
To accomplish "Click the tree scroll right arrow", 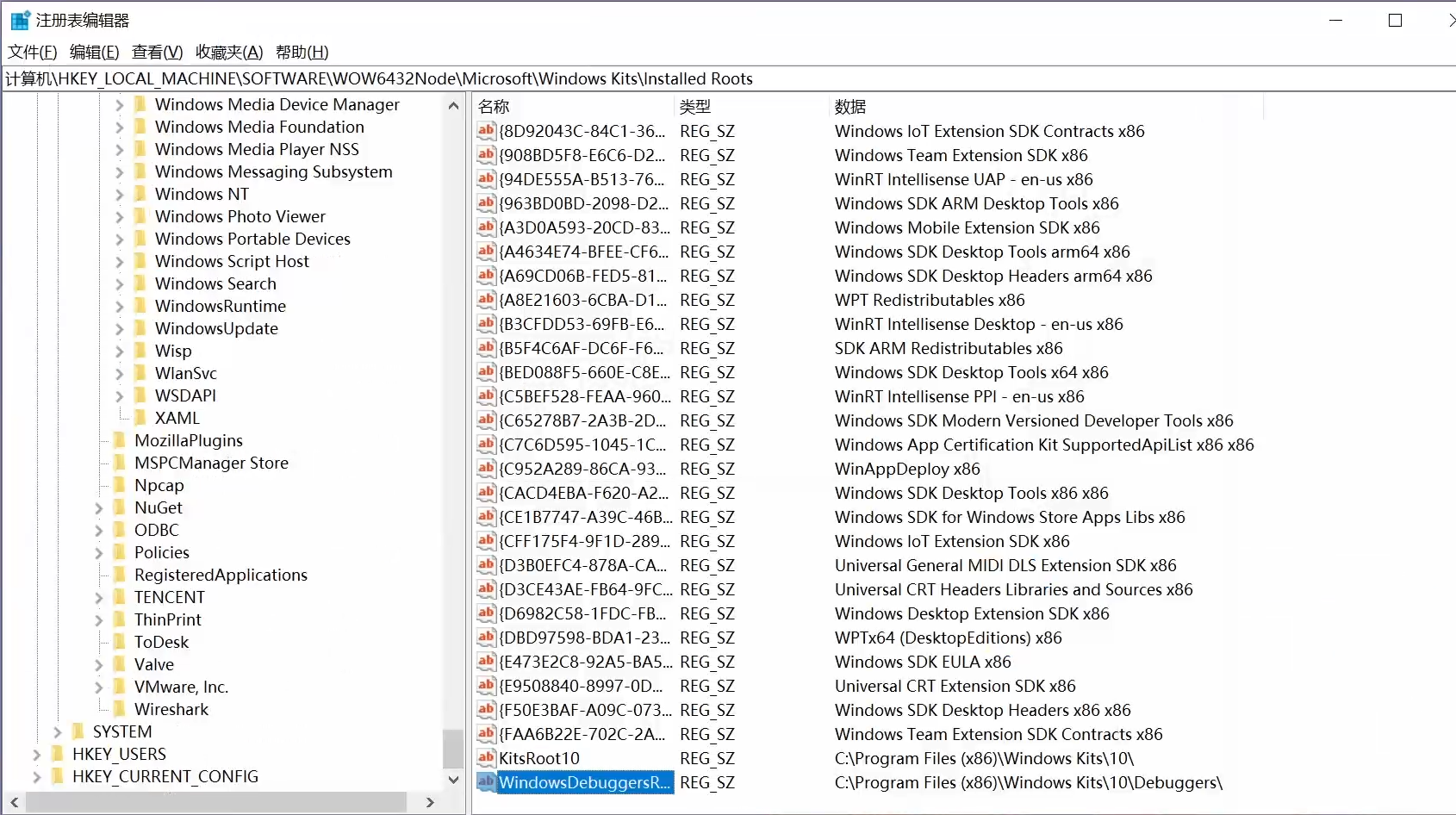I will tap(430, 803).
